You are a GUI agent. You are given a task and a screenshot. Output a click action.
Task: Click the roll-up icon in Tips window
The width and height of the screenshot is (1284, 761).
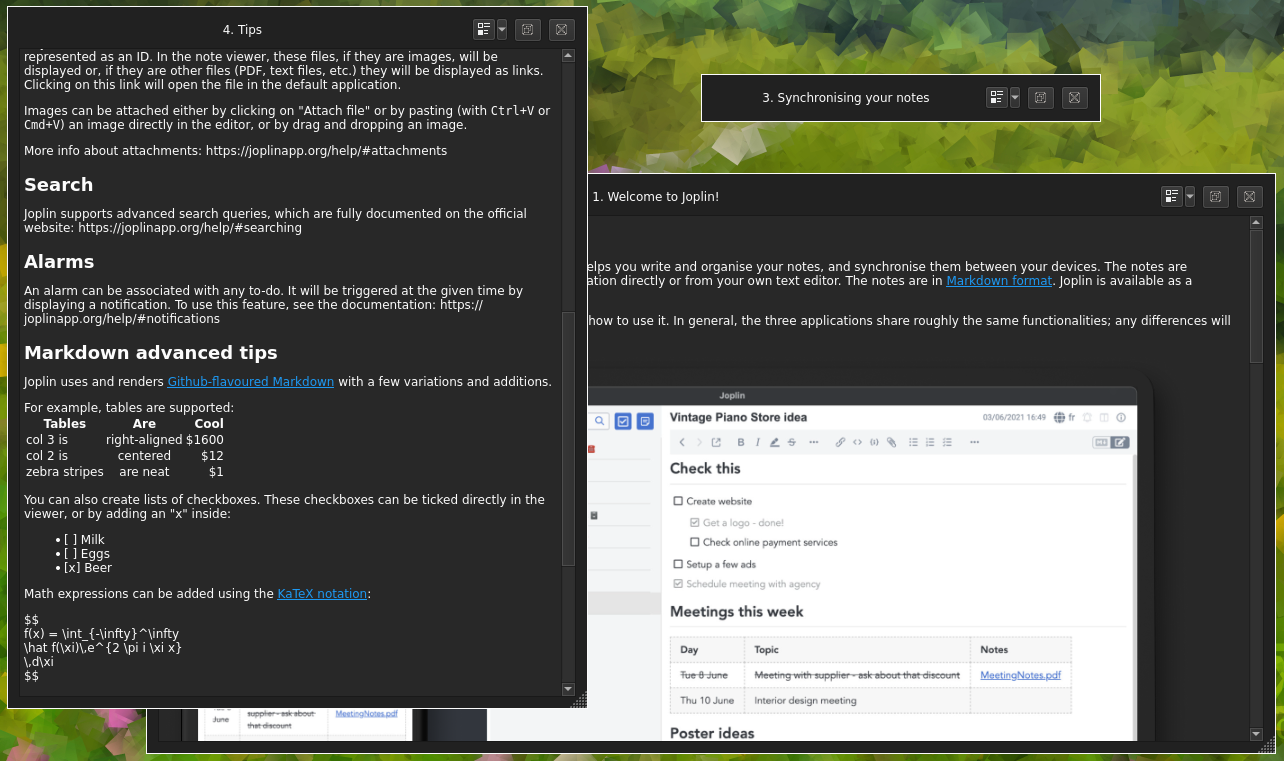pos(528,30)
